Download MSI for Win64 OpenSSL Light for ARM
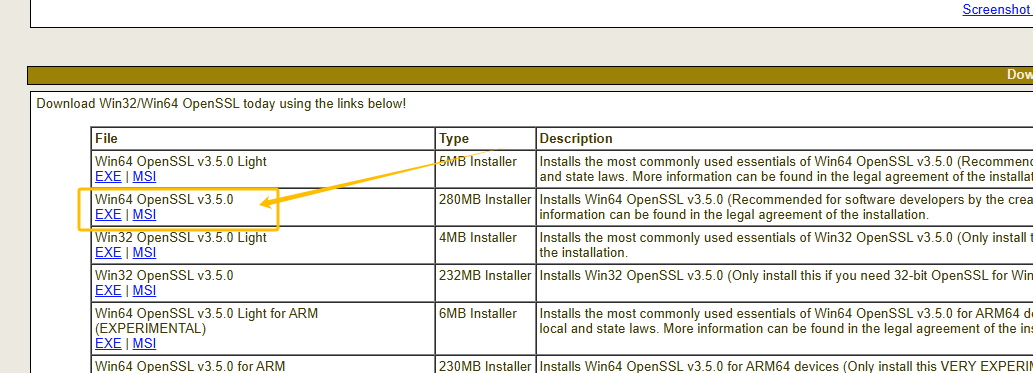 tap(144, 343)
